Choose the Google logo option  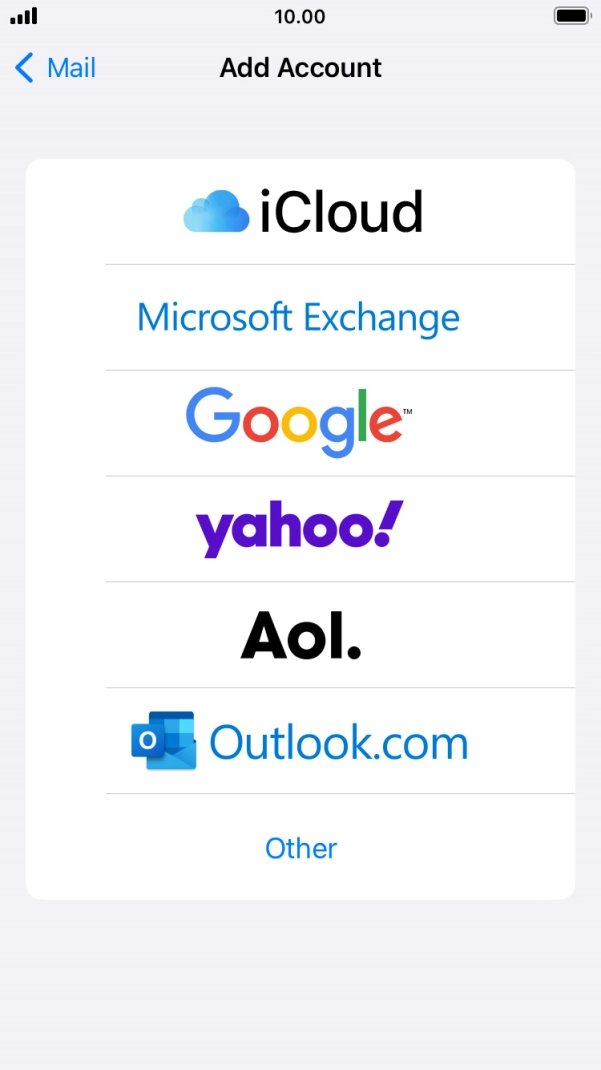pos(298,422)
